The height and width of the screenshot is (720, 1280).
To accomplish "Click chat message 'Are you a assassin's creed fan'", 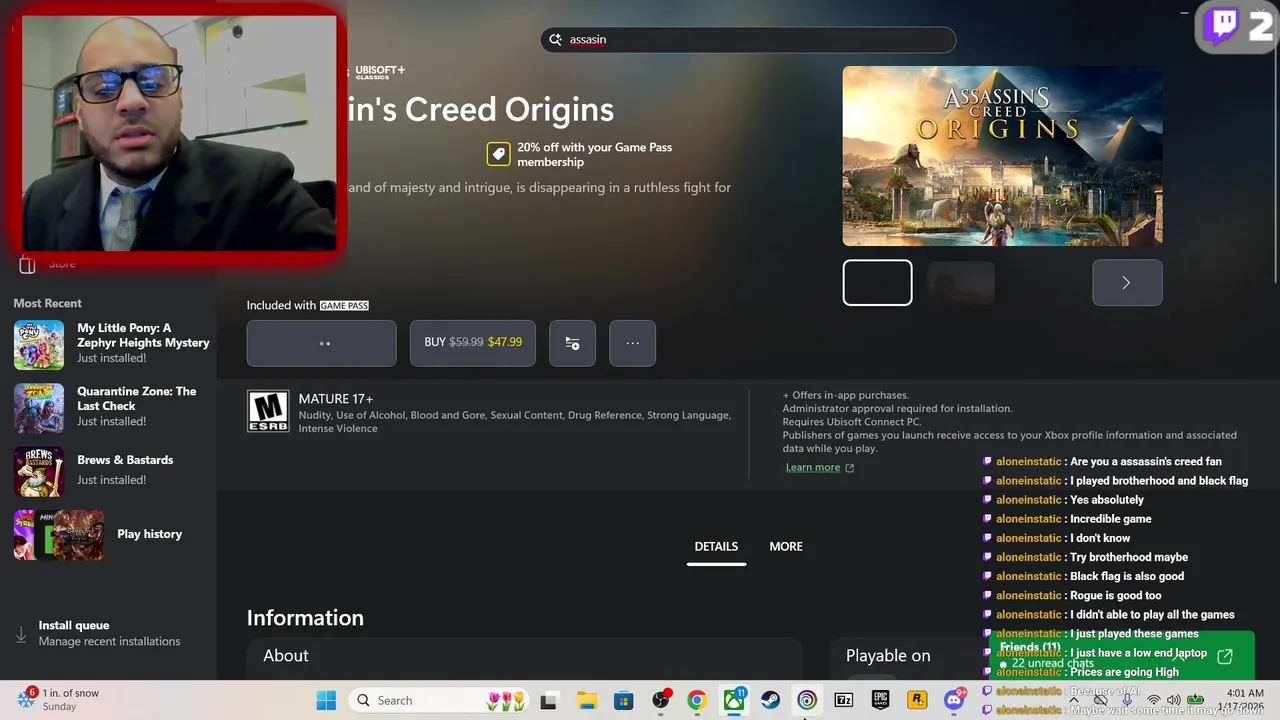I will 1146,462.
